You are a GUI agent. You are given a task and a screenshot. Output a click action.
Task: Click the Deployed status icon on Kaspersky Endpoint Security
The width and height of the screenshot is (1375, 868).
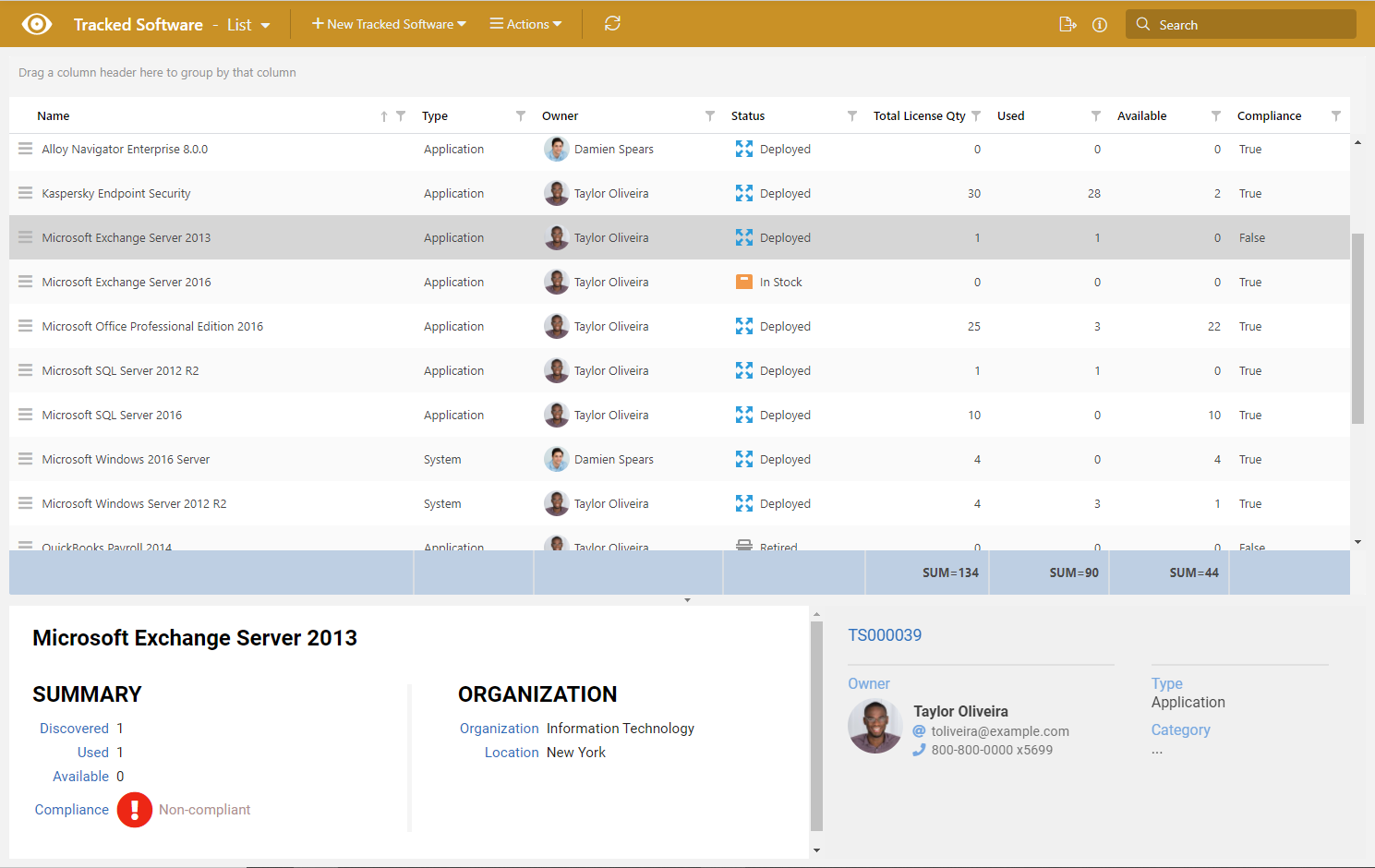point(744,193)
